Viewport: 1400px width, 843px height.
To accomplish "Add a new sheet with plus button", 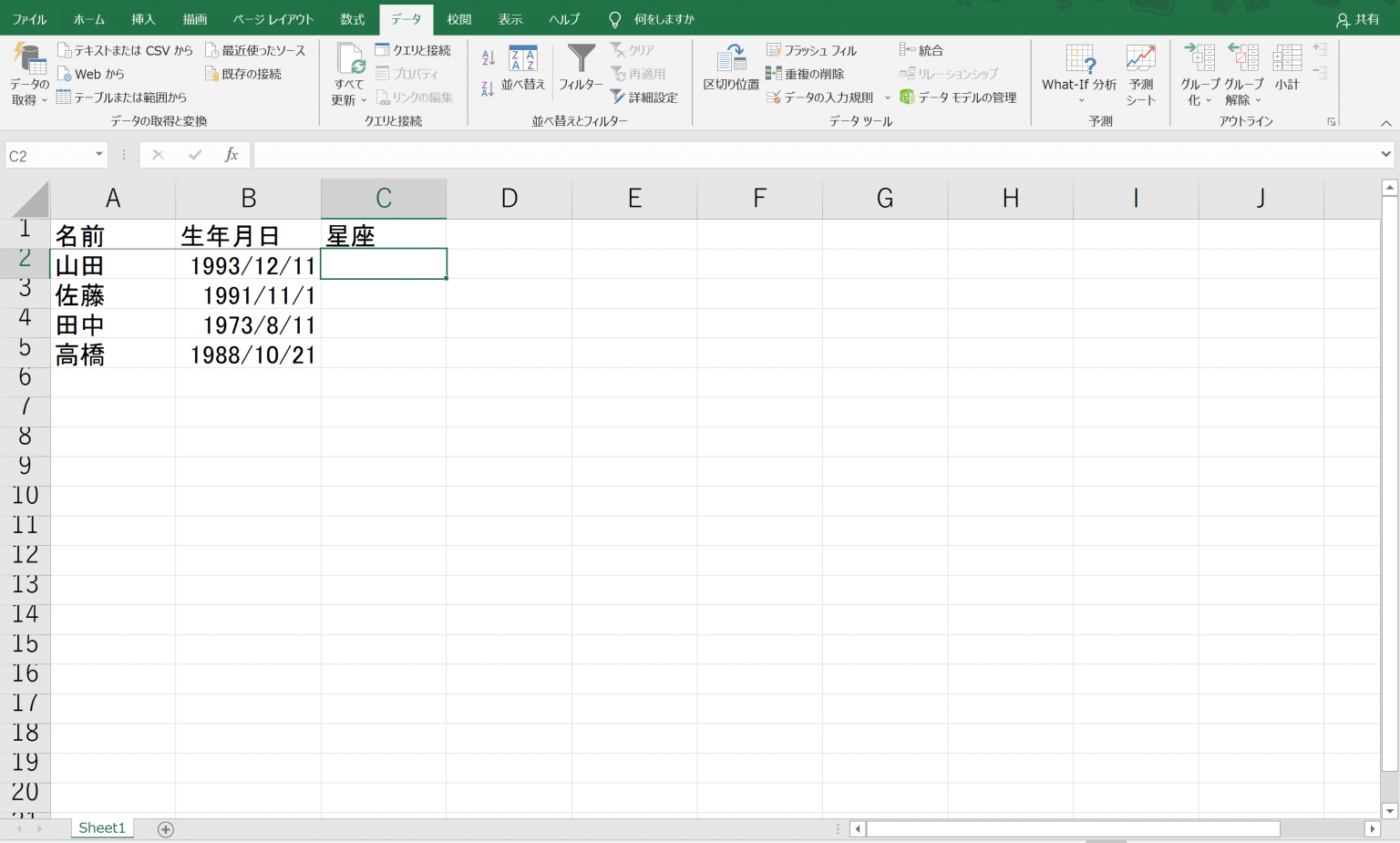I will pyautogui.click(x=166, y=829).
